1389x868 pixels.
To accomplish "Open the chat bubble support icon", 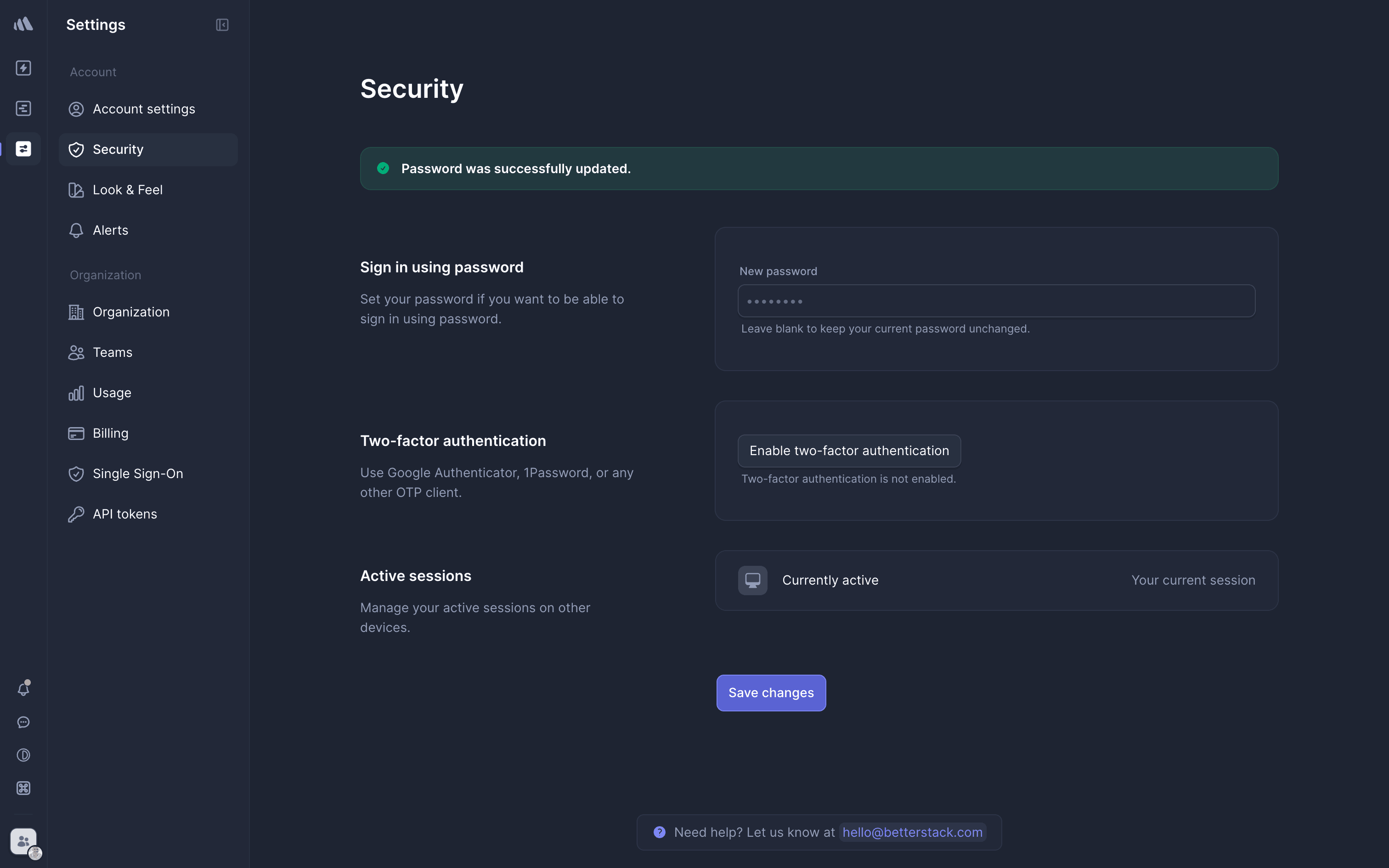I will (x=23, y=722).
